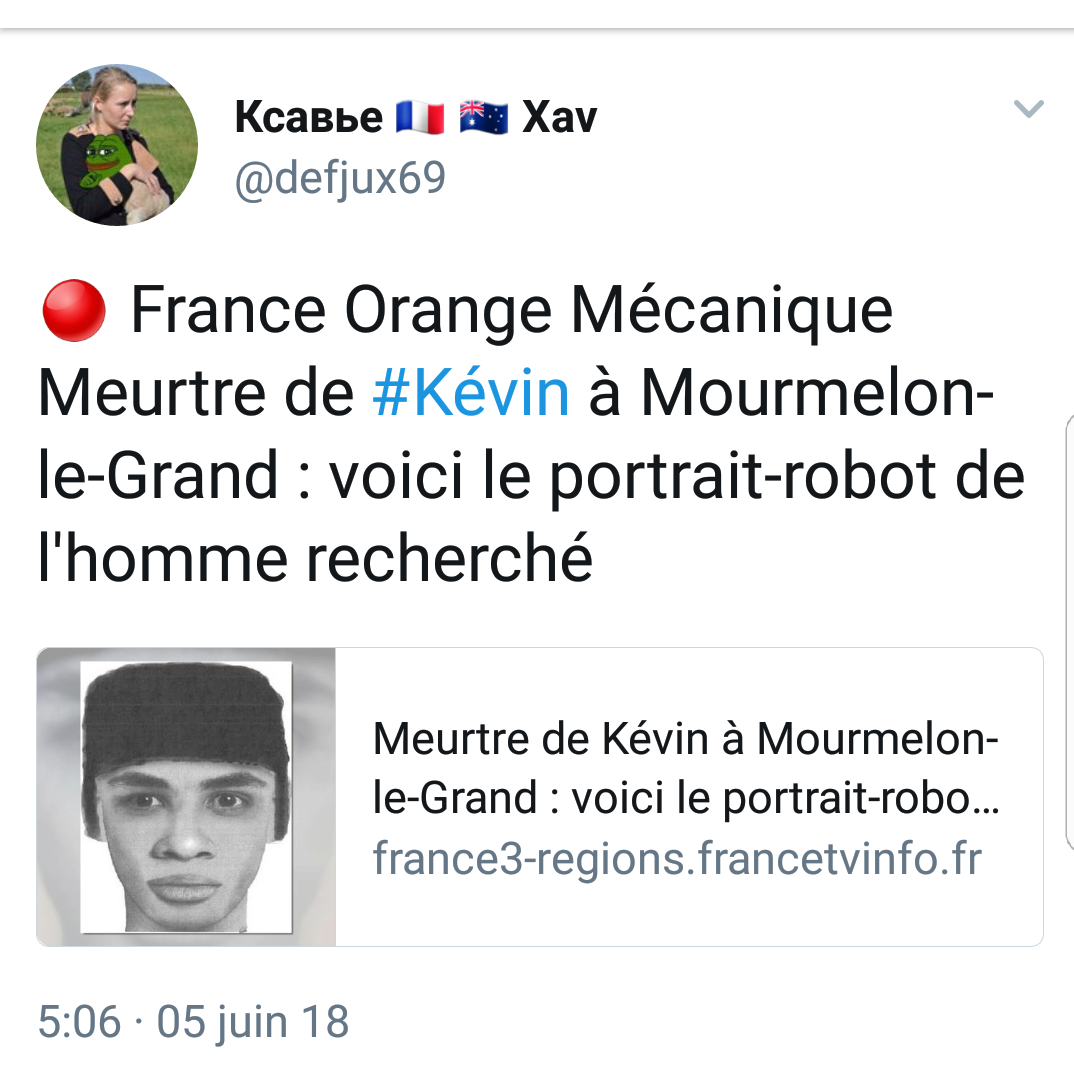The image size is (1074, 1073).
Task: Open the portrait-robot sketch thumbnail
Action: (x=187, y=796)
